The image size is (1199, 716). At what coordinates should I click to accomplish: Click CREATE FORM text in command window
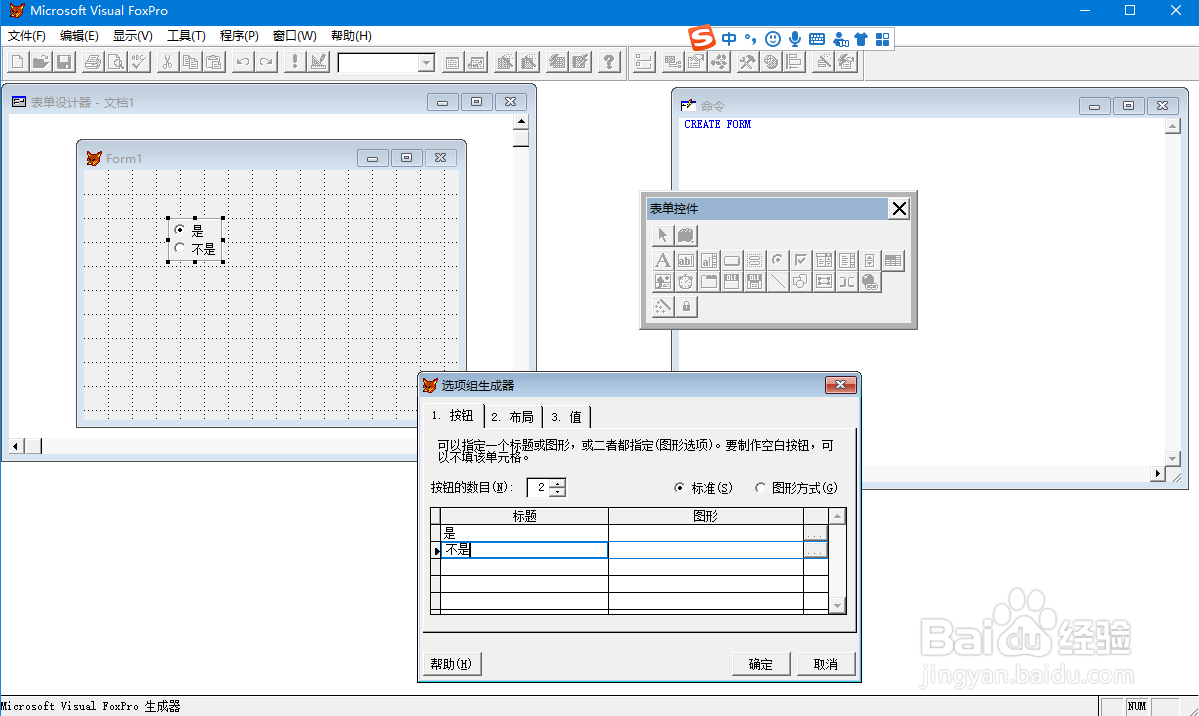click(x=717, y=124)
